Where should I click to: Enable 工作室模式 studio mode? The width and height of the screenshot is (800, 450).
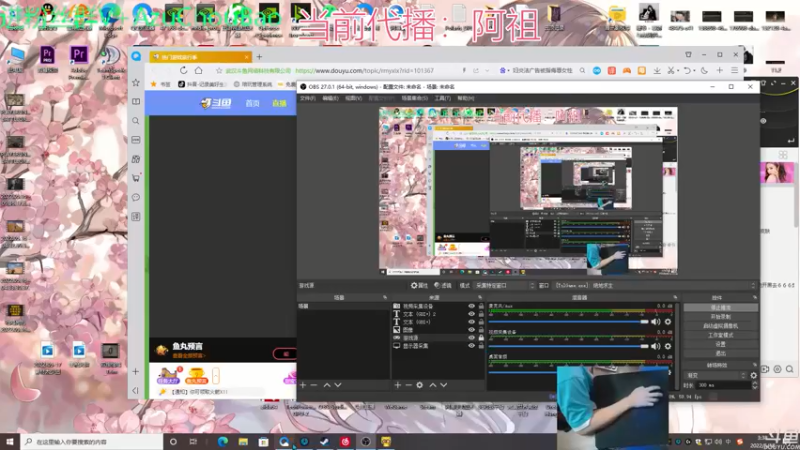click(720, 335)
